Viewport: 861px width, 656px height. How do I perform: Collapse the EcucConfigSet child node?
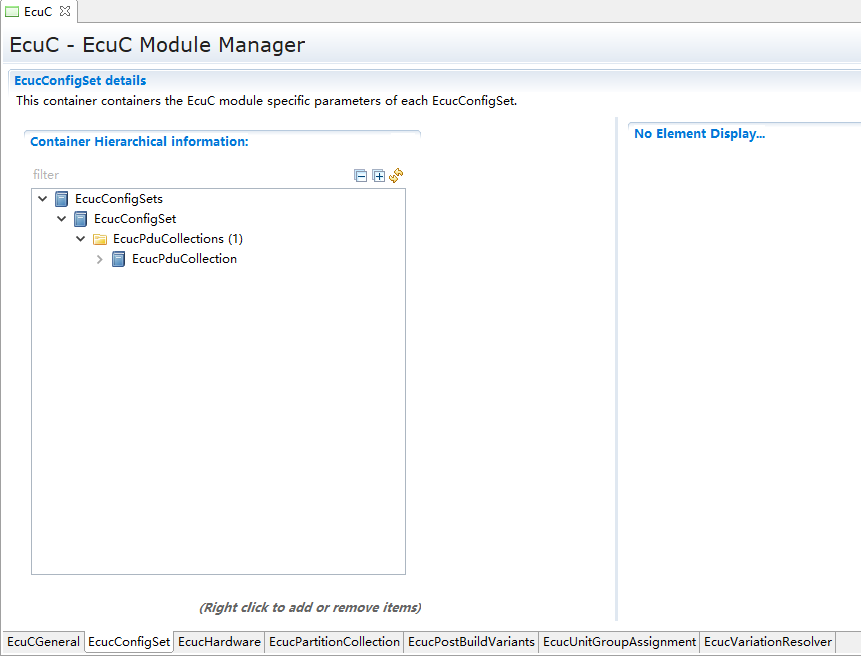click(x=62, y=219)
